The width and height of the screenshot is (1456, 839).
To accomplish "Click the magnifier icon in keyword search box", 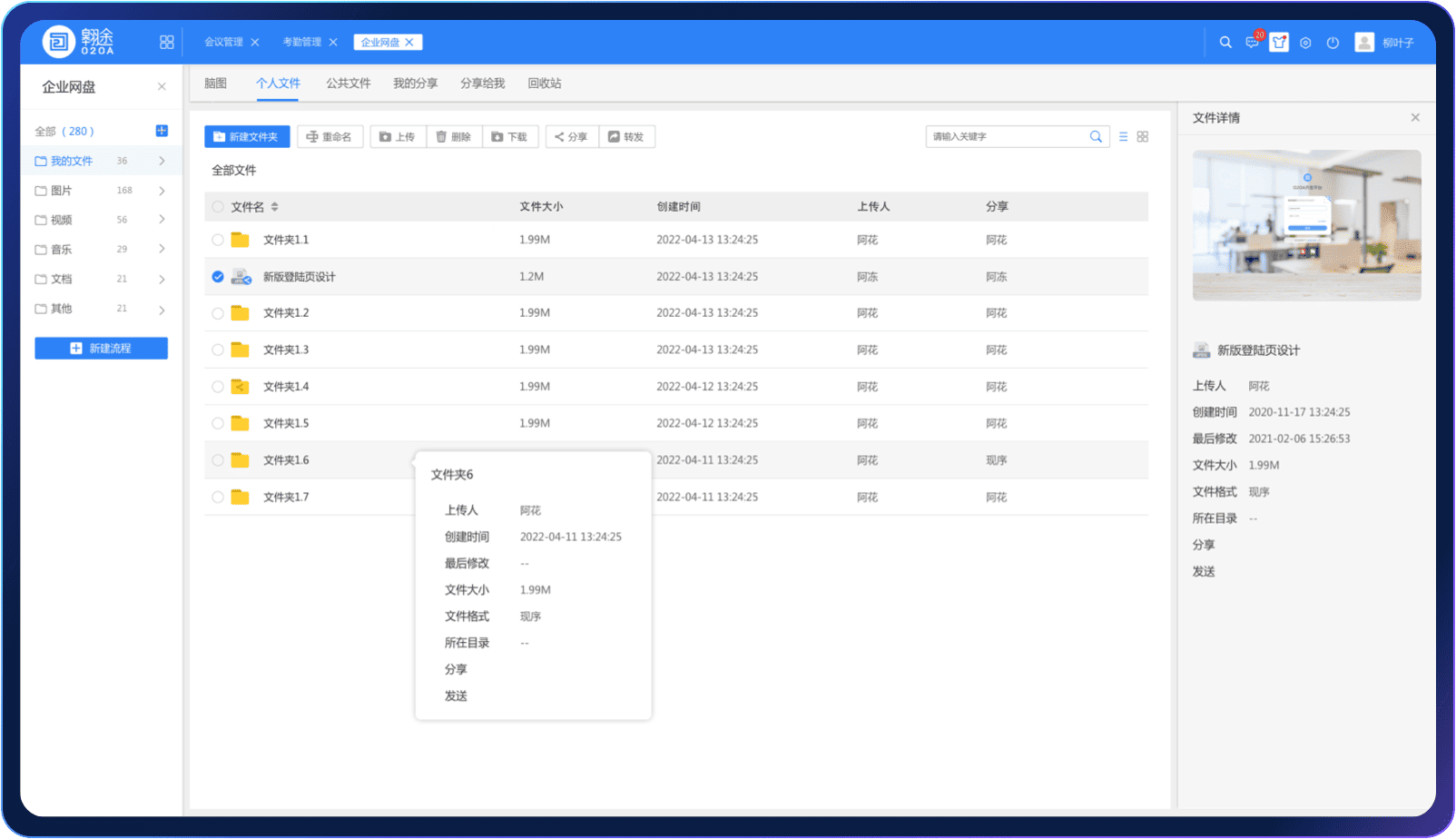I will click(1096, 137).
